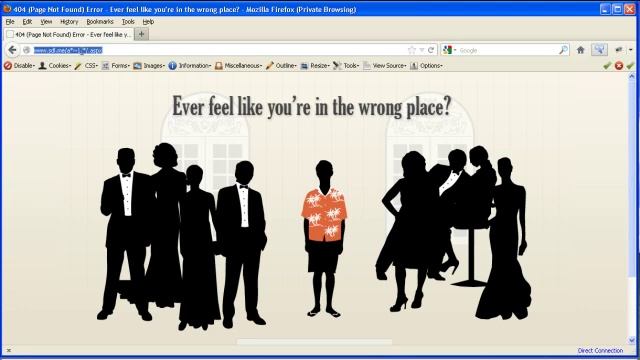Click the man in orange Hawaiian shirt
Image resolution: width=640 pixels, height=360 pixels.
[324, 238]
